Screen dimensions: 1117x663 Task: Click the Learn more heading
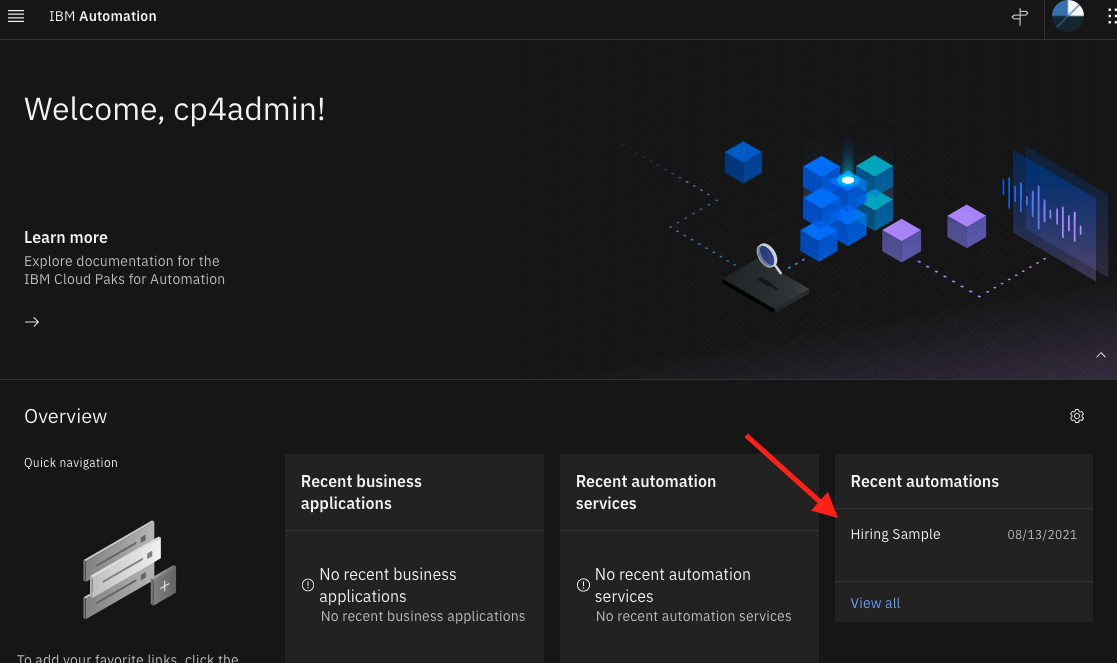[x=66, y=237]
